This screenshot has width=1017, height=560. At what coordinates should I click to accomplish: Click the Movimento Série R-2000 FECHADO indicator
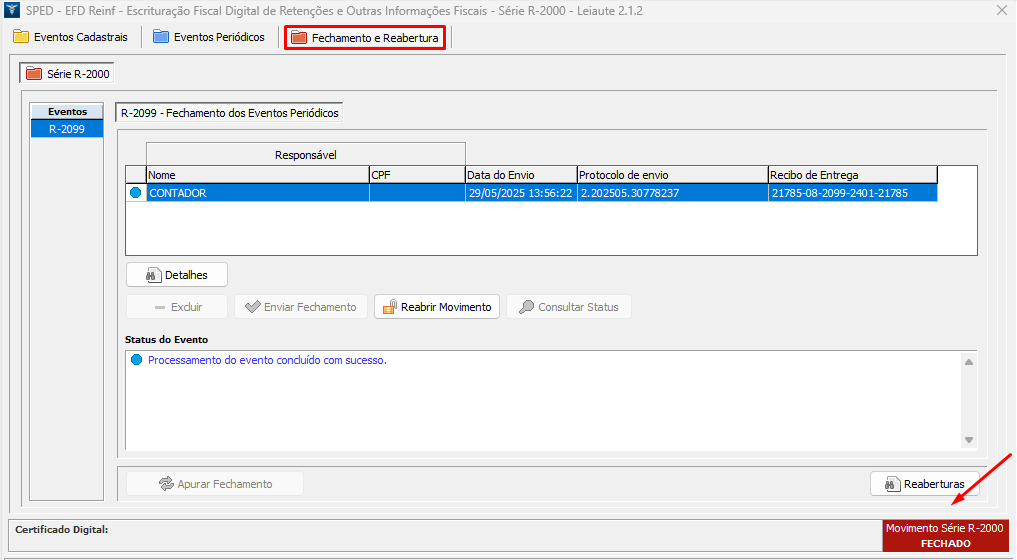(x=945, y=535)
